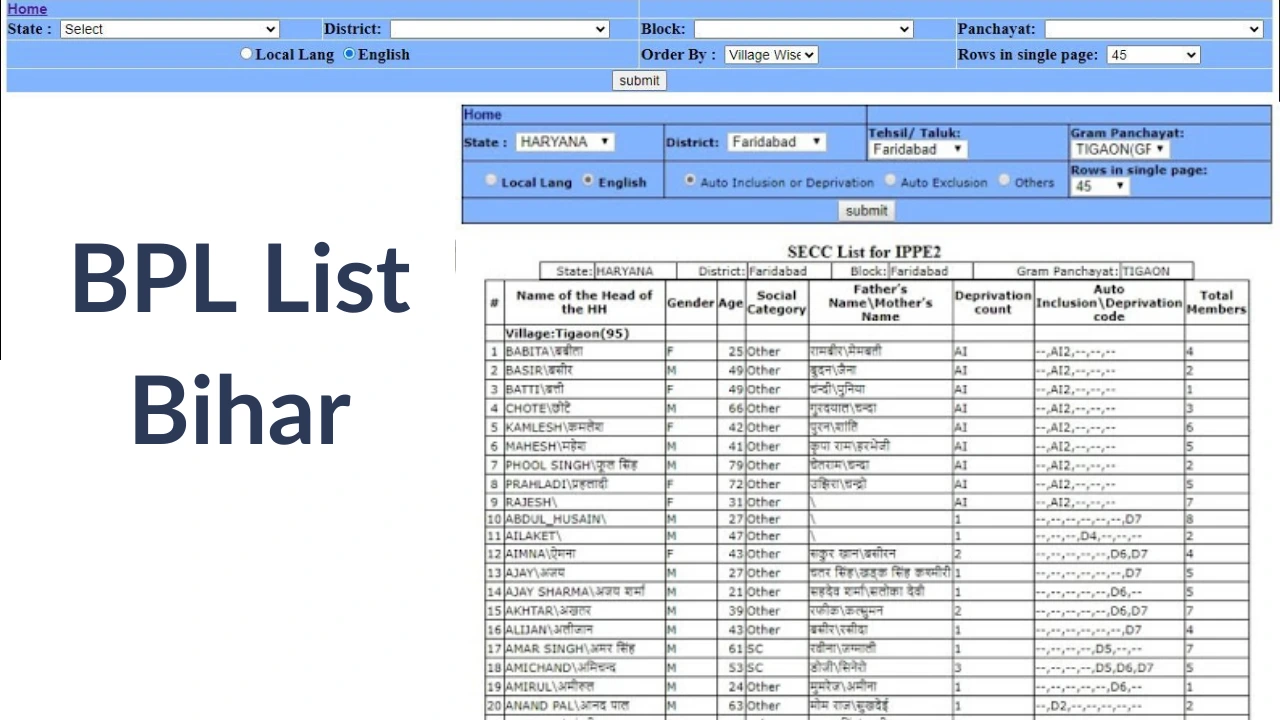Click the AILAKET name cell
The width and height of the screenshot is (1280, 720).
(584, 536)
